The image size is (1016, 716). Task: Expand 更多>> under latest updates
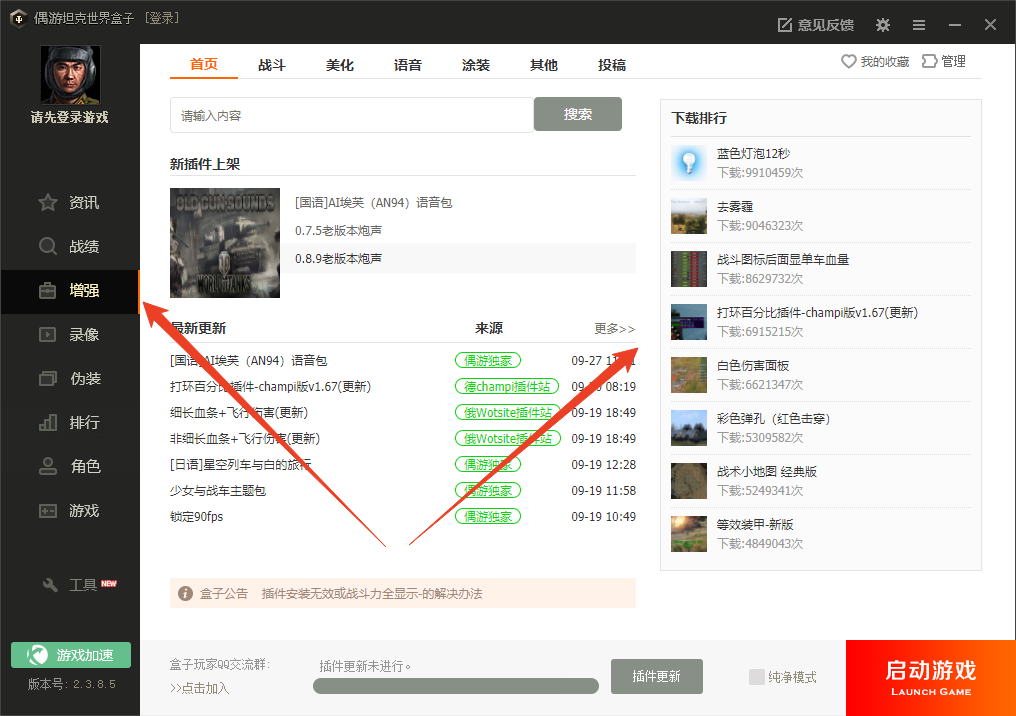point(614,329)
